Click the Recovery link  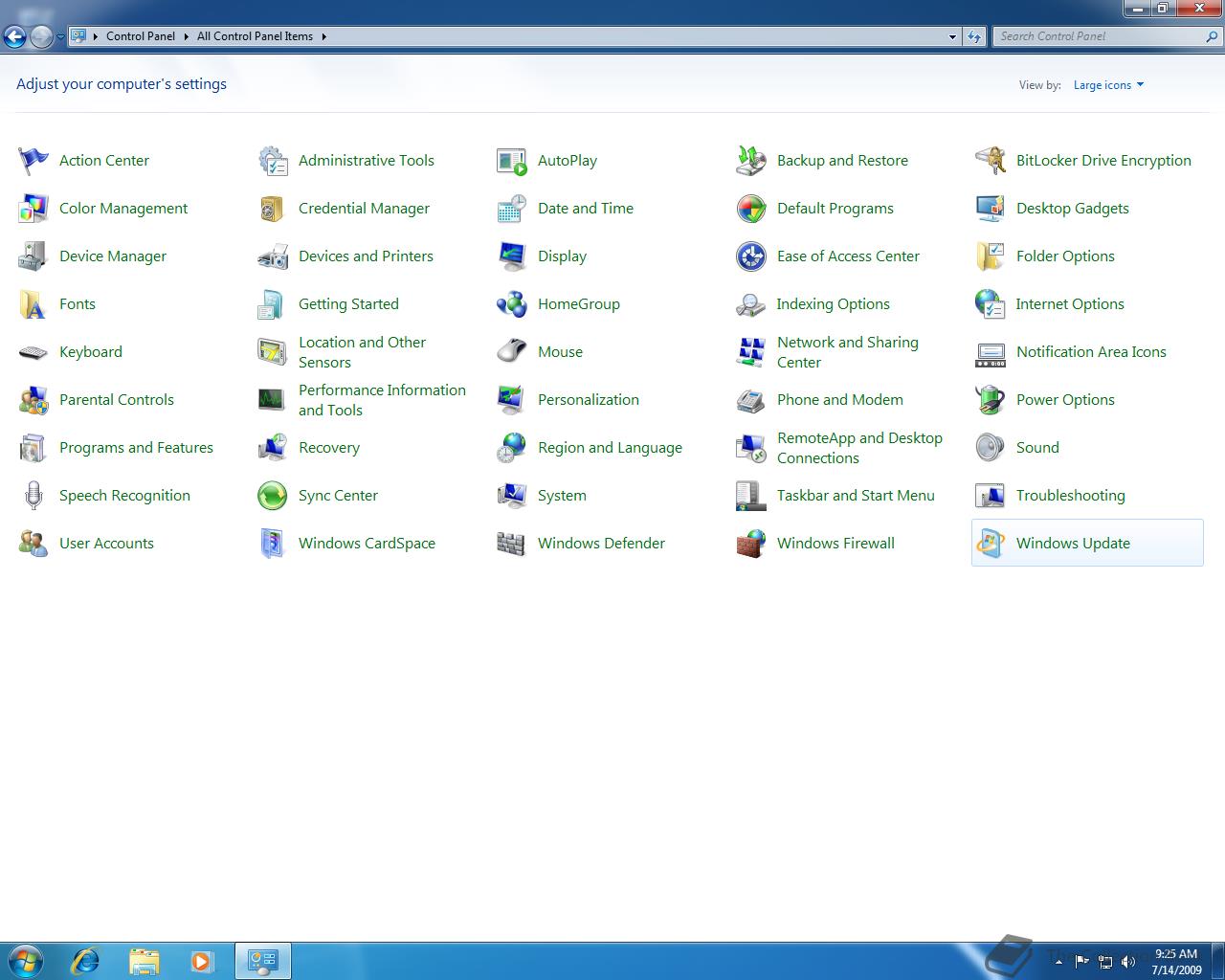pos(329,448)
